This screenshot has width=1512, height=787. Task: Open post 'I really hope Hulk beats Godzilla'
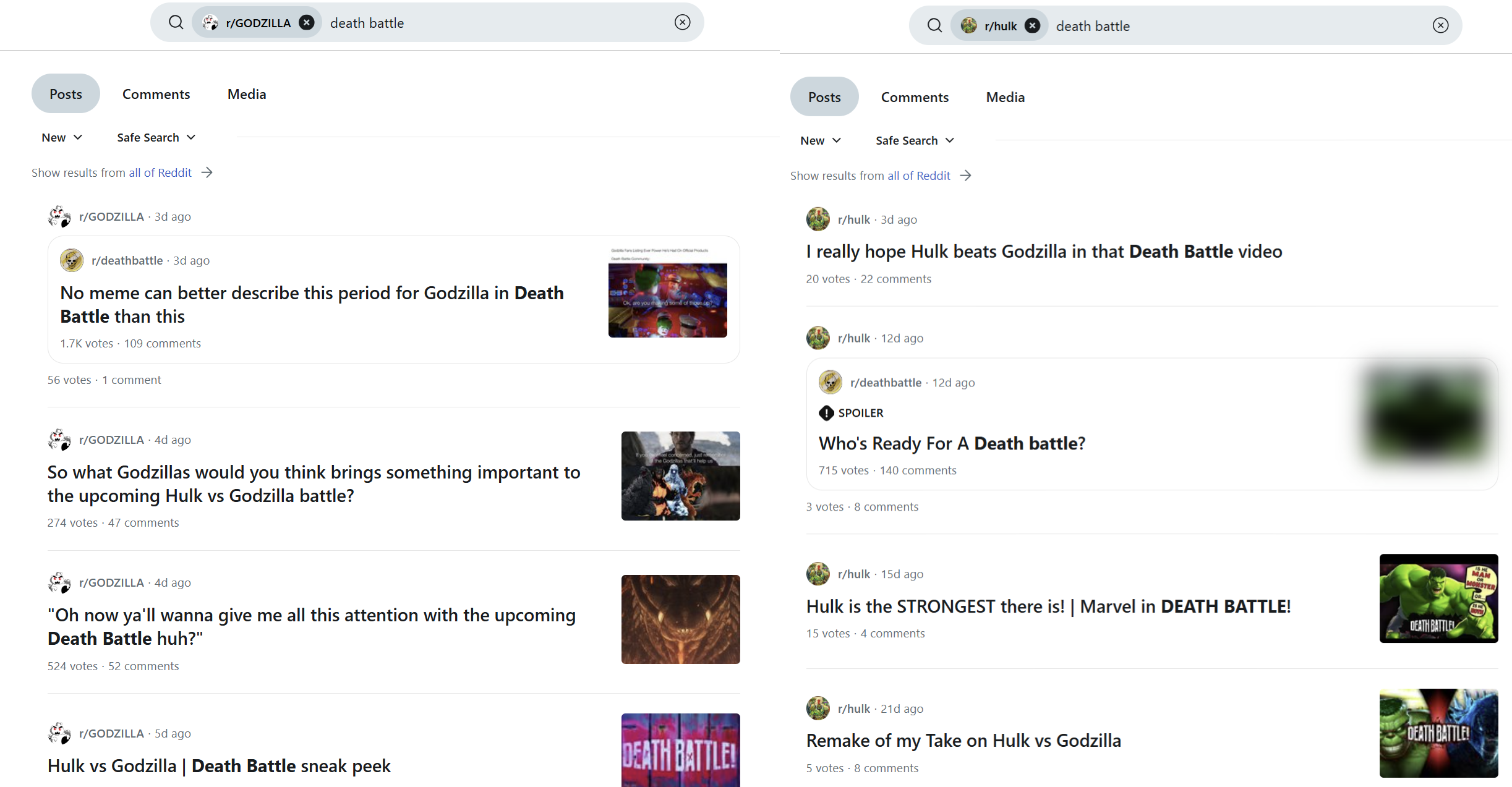click(1043, 252)
